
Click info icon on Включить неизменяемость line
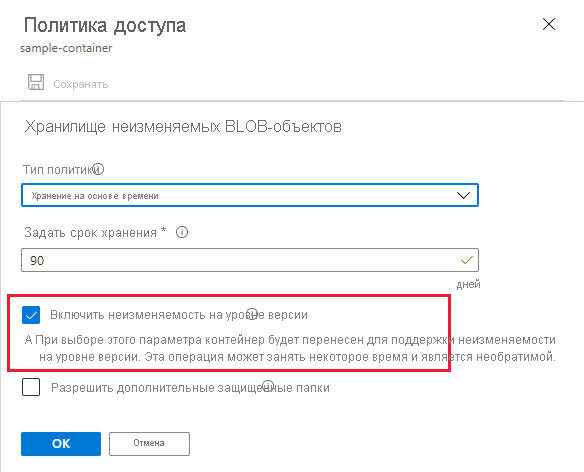click(x=253, y=314)
